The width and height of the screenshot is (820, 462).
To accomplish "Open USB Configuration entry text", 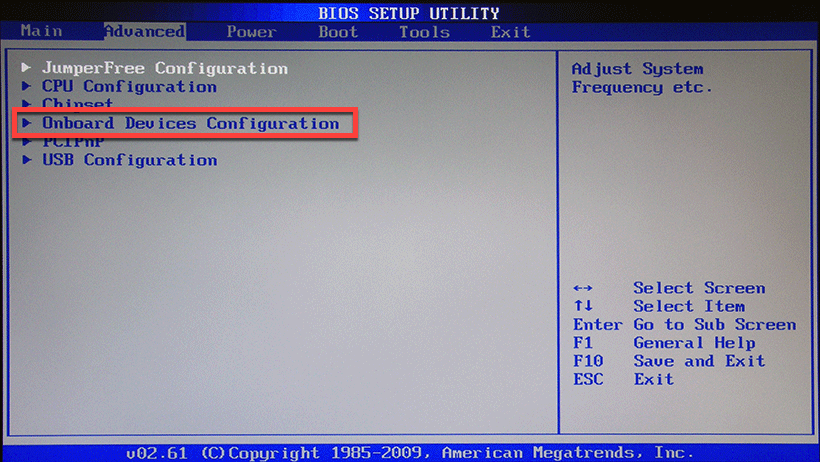I will 129,160.
